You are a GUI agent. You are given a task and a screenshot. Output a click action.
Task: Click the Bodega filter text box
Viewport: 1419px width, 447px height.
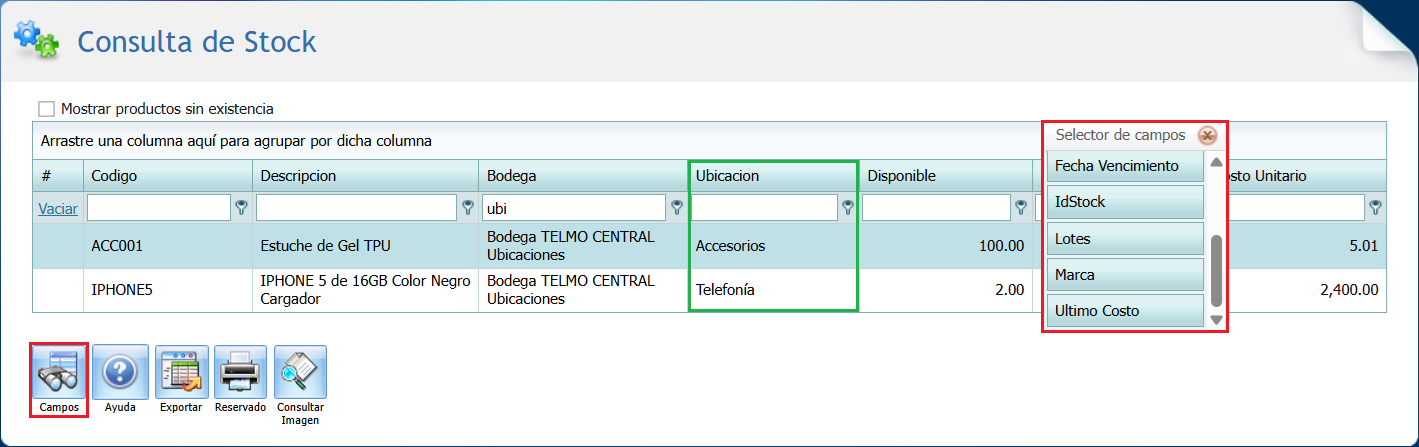(573, 207)
